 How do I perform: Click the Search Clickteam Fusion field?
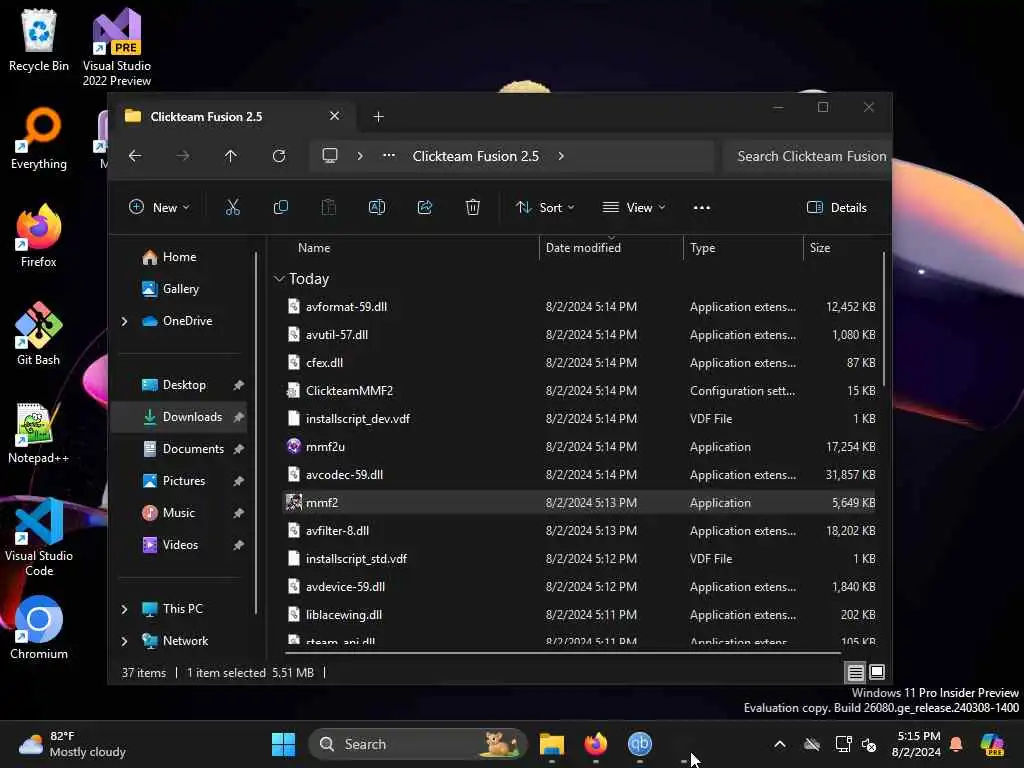point(808,156)
